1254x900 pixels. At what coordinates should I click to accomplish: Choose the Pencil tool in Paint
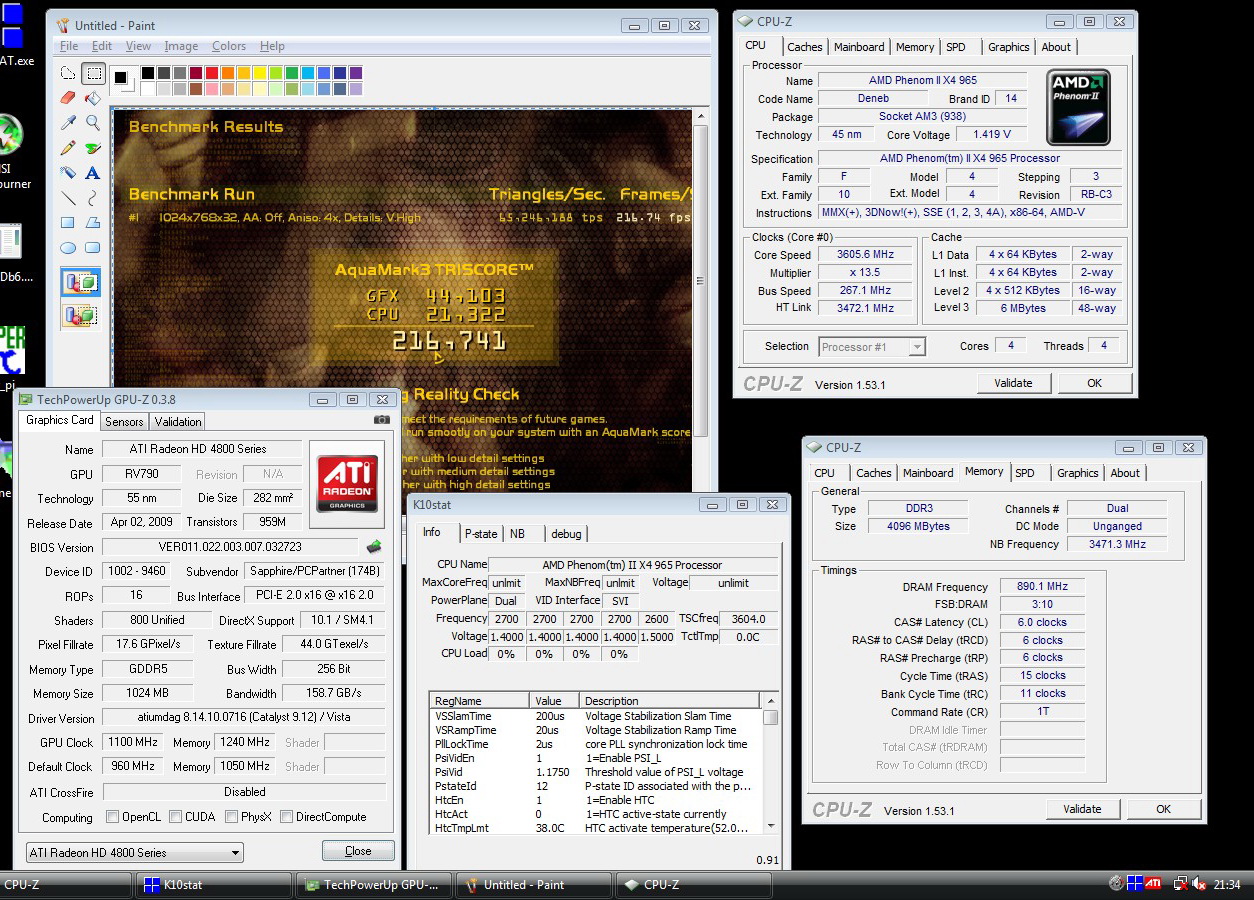click(x=68, y=148)
